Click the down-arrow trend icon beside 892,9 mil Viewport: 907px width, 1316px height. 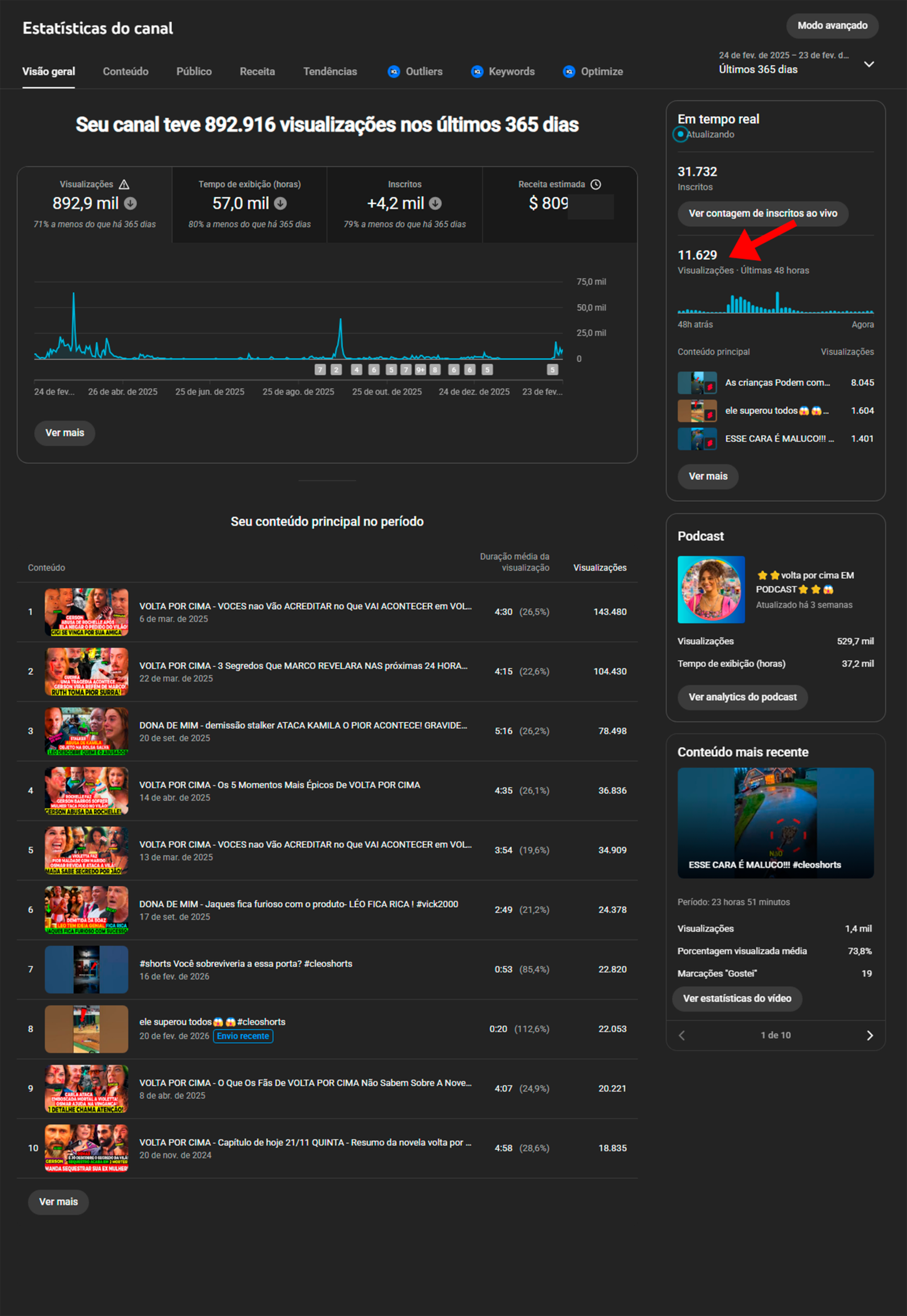coord(130,203)
